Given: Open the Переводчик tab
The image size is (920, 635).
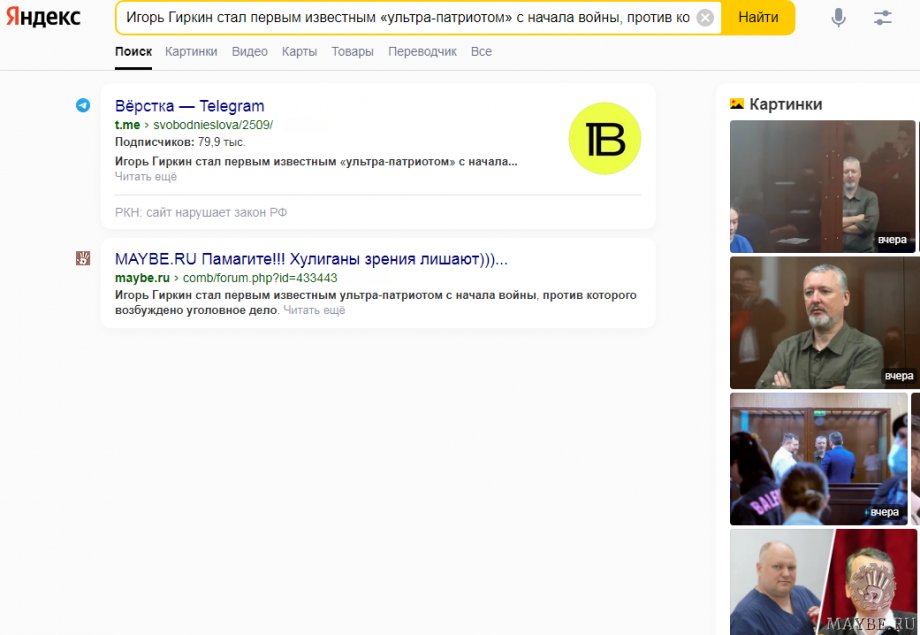Looking at the screenshot, I should [422, 52].
